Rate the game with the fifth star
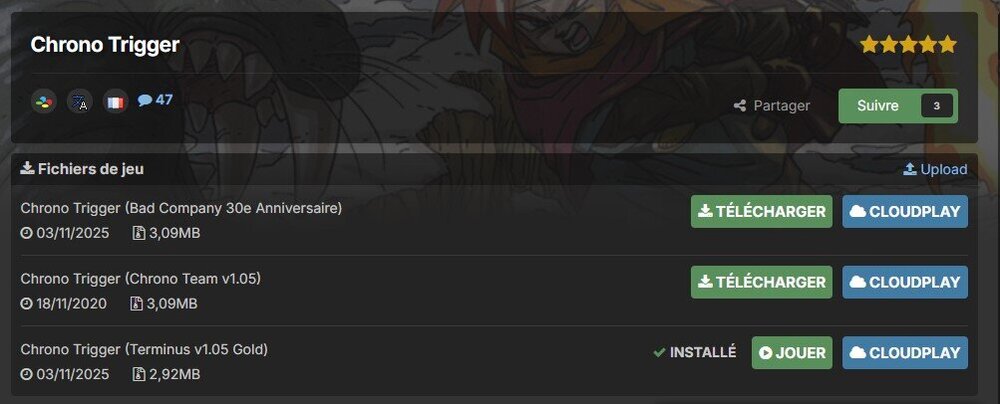Viewport: 1000px width, 404px height. [x=948, y=45]
